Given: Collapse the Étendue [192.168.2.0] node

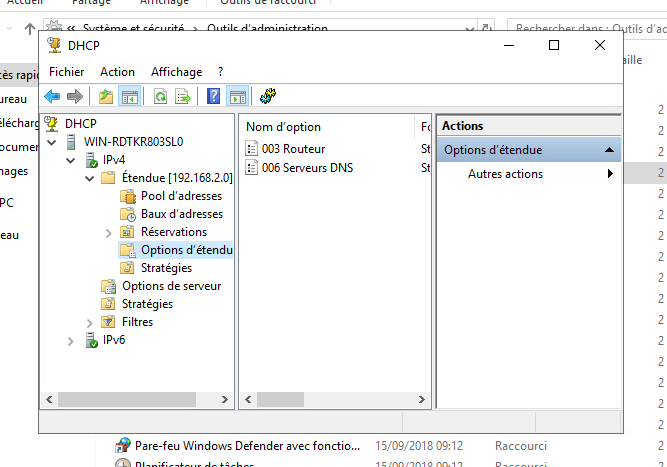Looking at the screenshot, I should 88,178.
